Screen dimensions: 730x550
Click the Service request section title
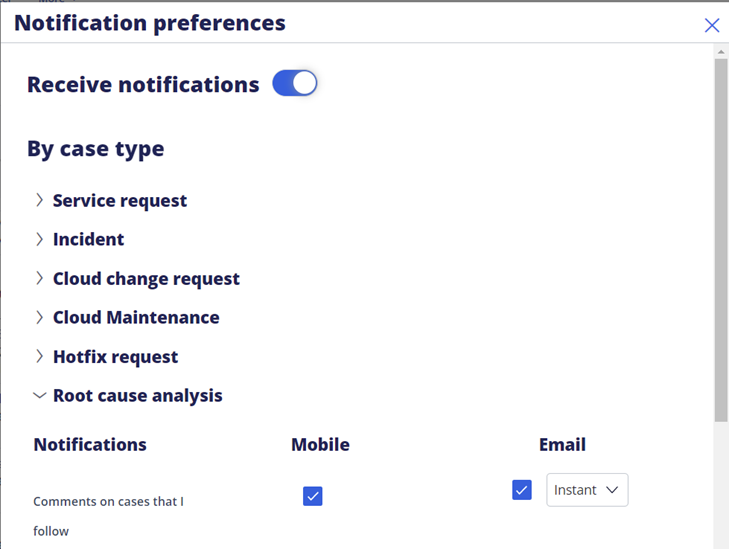(x=120, y=200)
